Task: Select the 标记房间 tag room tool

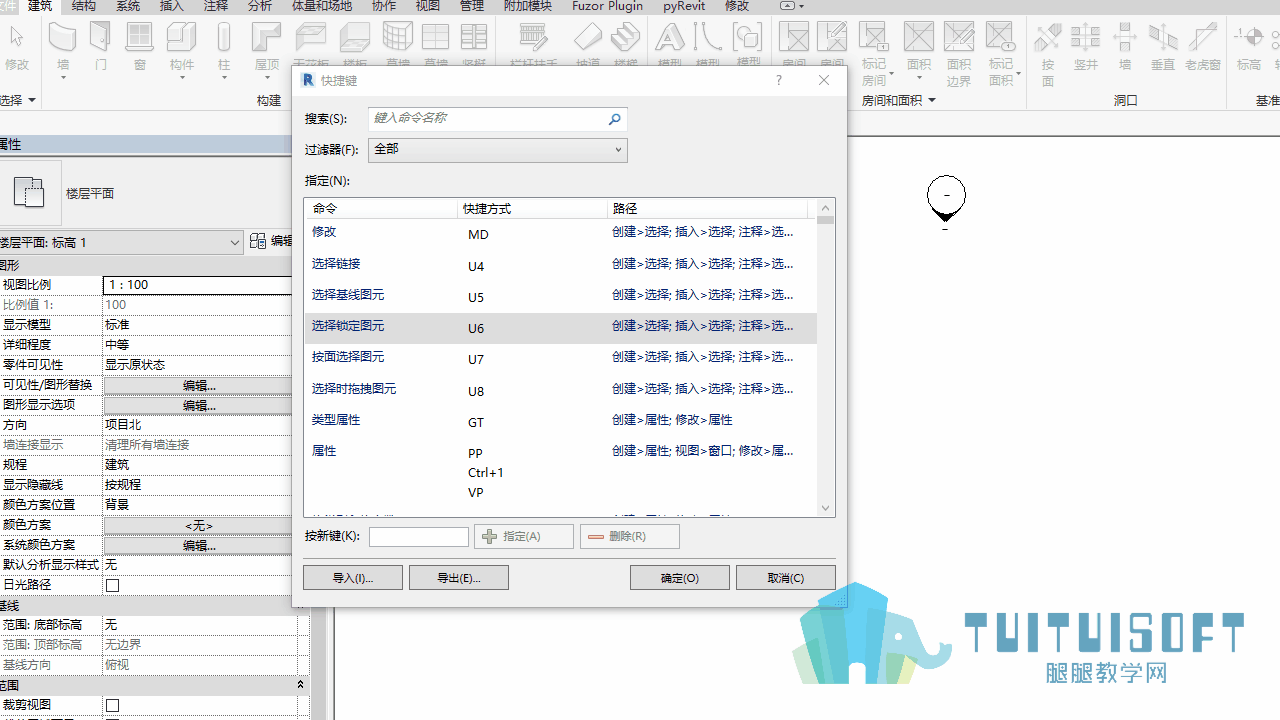Action: [x=875, y=52]
